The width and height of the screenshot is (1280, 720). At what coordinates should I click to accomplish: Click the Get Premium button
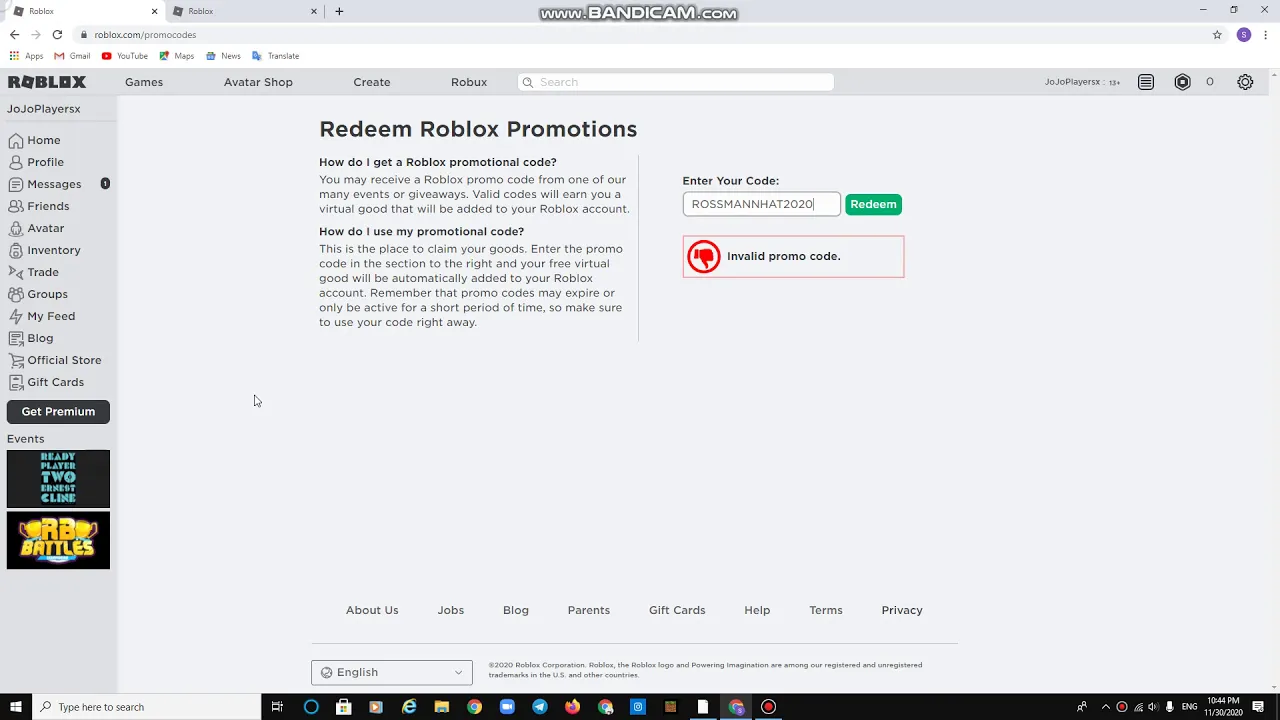[58, 412]
